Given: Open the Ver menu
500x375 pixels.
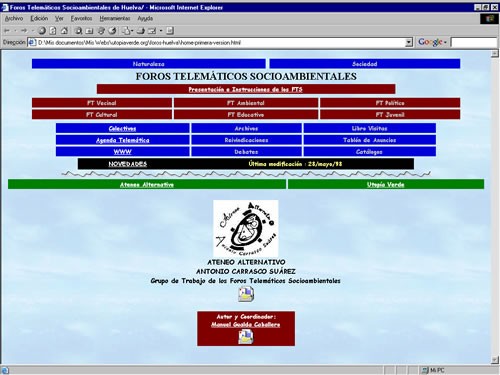Looking at the screenshot, I should point(59,19).
